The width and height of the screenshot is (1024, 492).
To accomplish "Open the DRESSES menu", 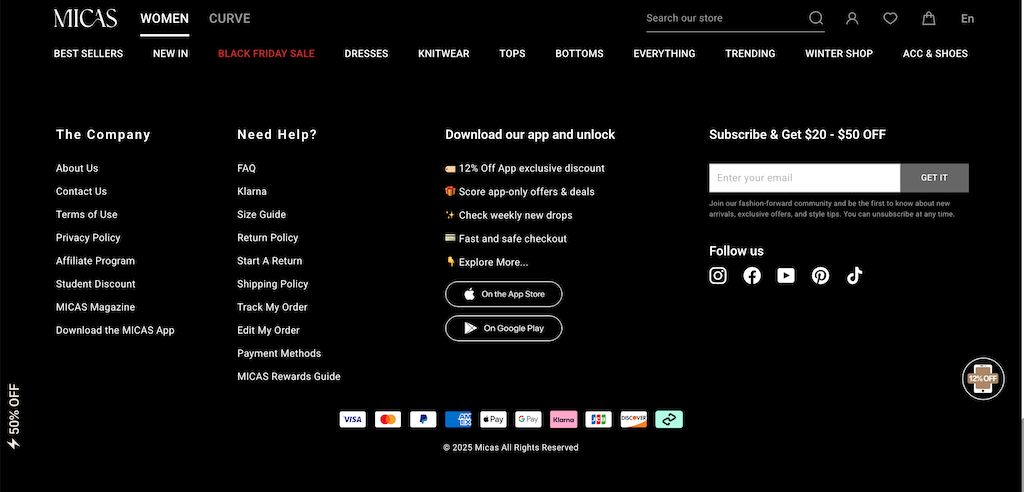I will 366,54.
